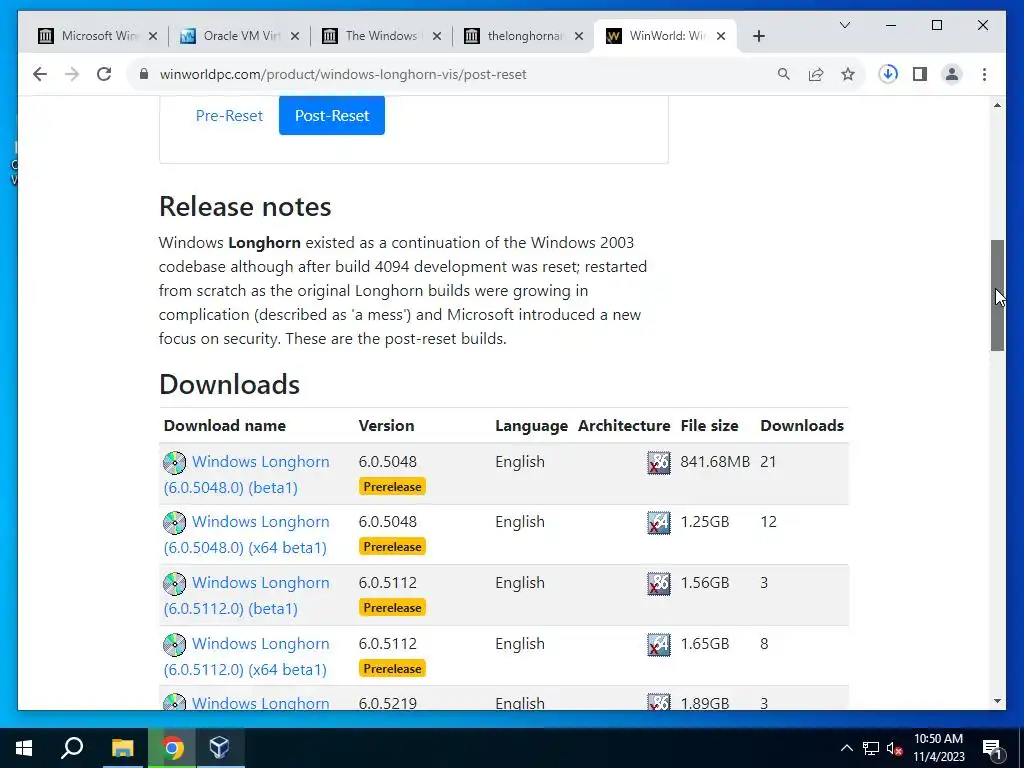Click x86 architecture icon for 1.56GB row

[659, 583]
